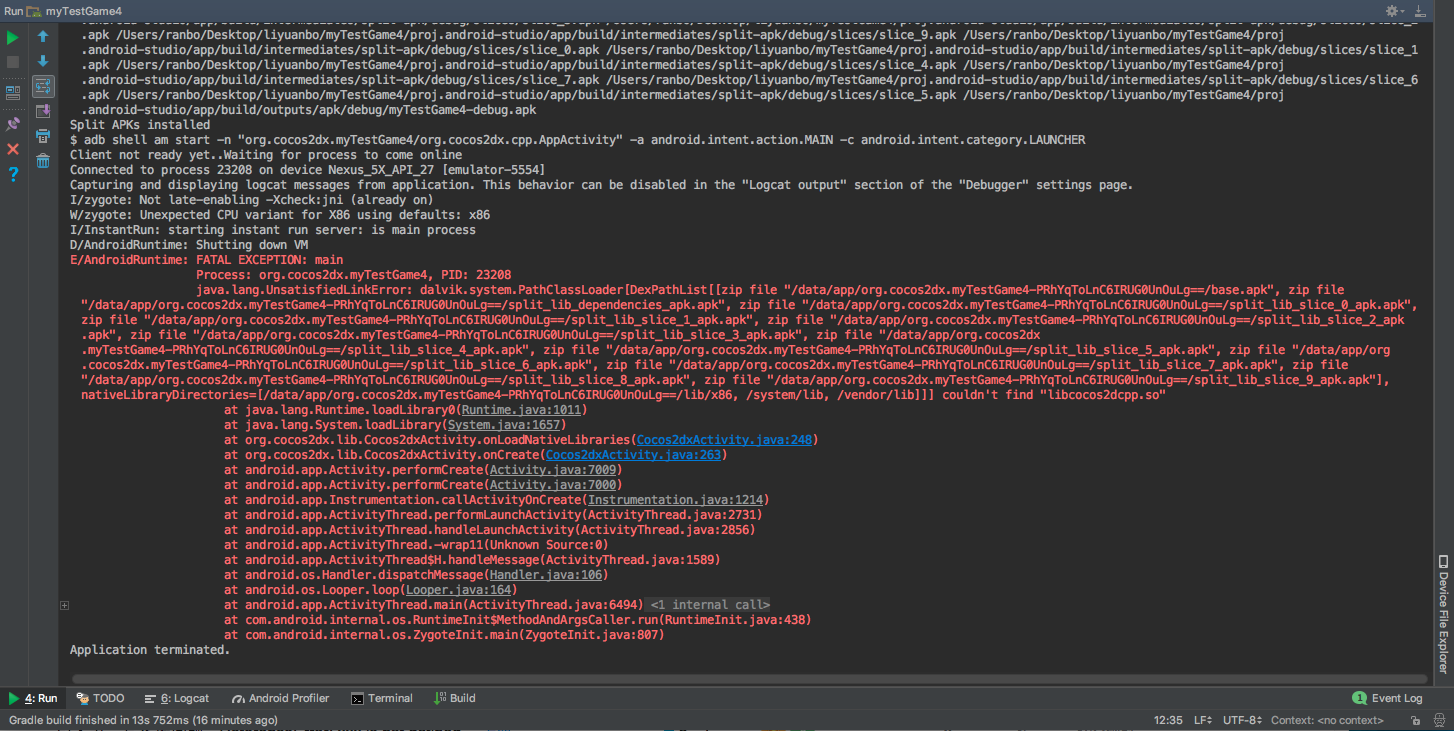Click the Application terminated. line

(x=150, y=650)
